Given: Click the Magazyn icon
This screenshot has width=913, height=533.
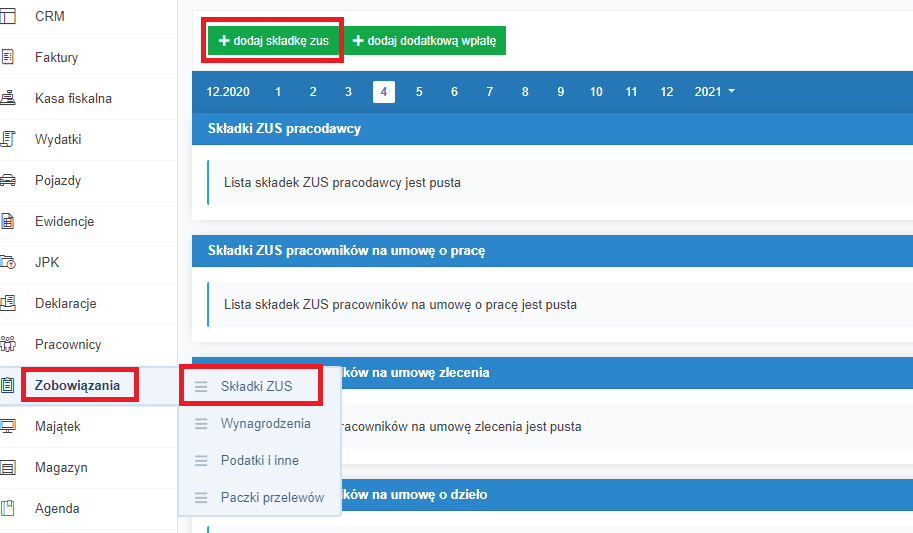Looking at the screenshot, I should coord(8,467).
